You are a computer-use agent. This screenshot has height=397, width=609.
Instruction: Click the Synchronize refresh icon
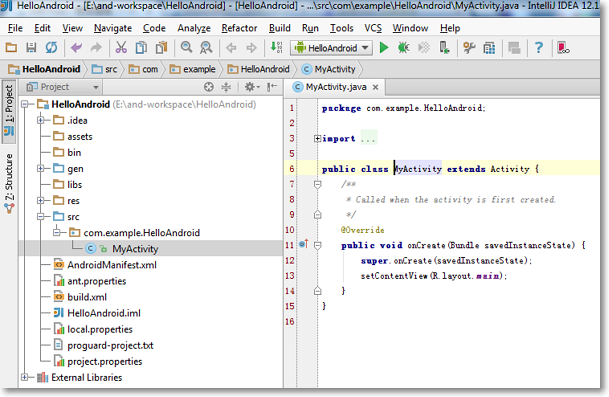pyautogui.click(x=51, y=48)
